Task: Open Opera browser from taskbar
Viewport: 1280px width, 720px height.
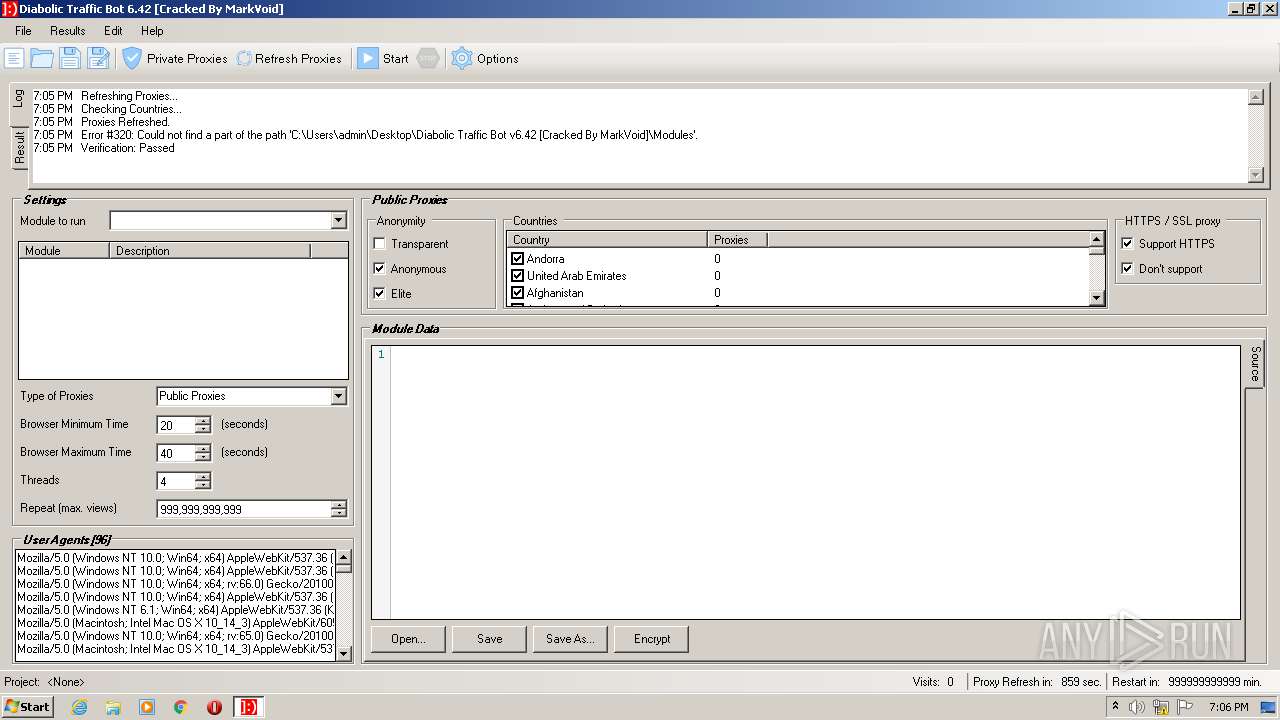Action: 214,707
